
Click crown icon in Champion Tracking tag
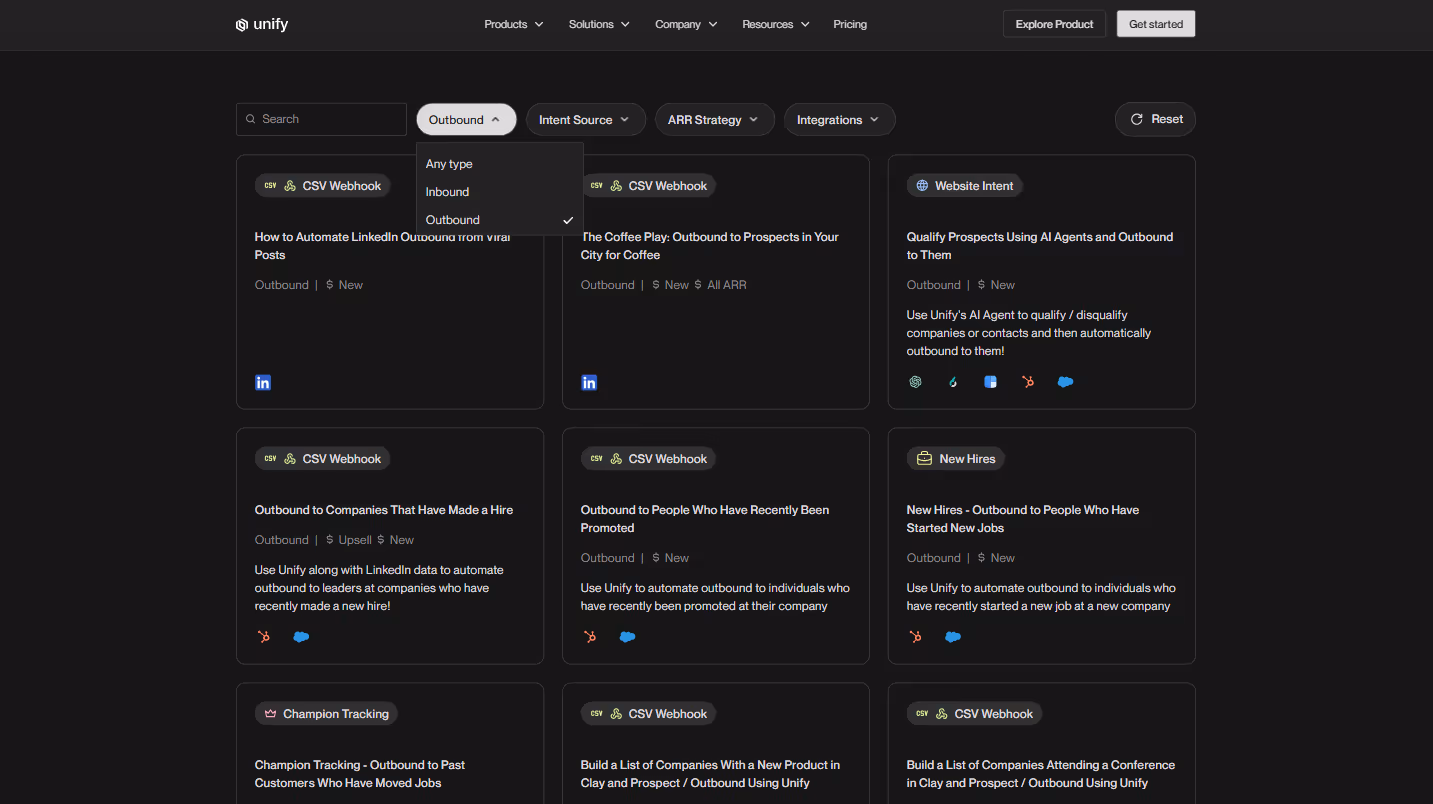[270, 714]
